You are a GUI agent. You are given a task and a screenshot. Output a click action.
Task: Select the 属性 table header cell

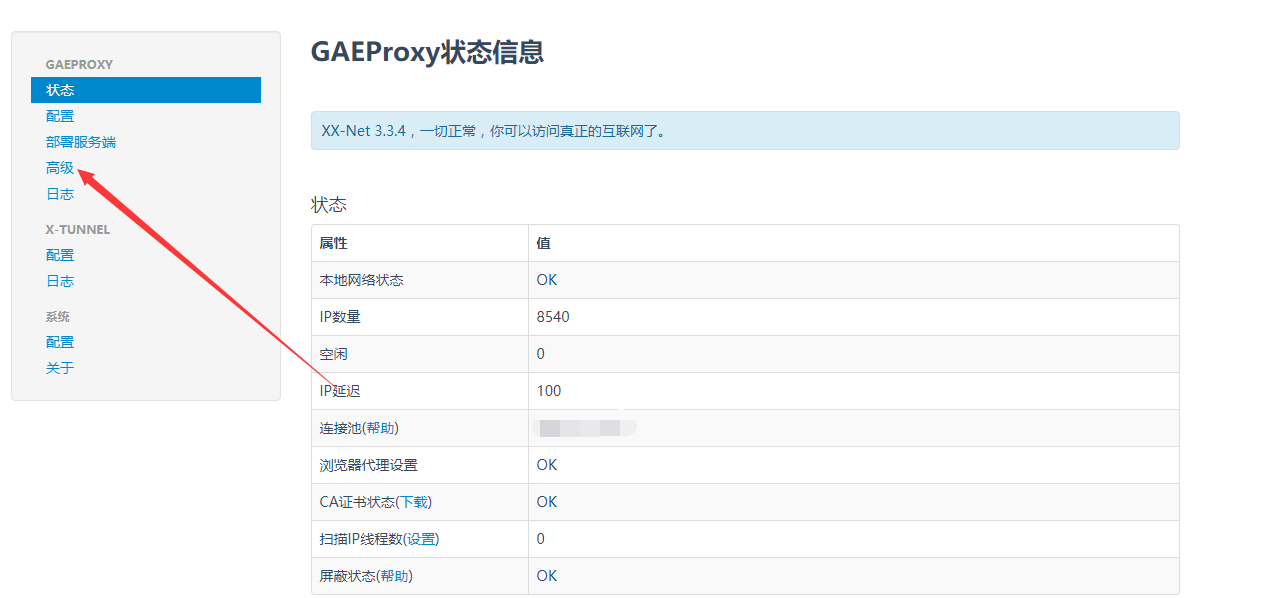[x=331, y=243]
